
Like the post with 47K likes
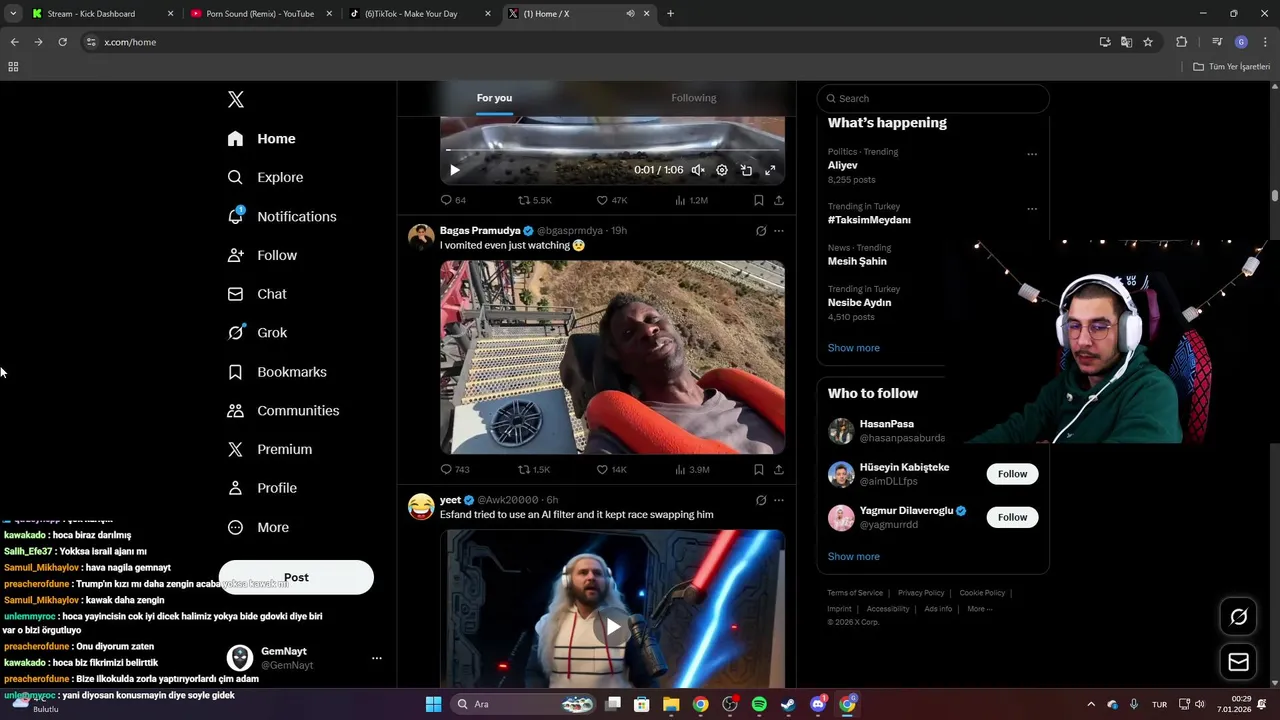[611, 200]
